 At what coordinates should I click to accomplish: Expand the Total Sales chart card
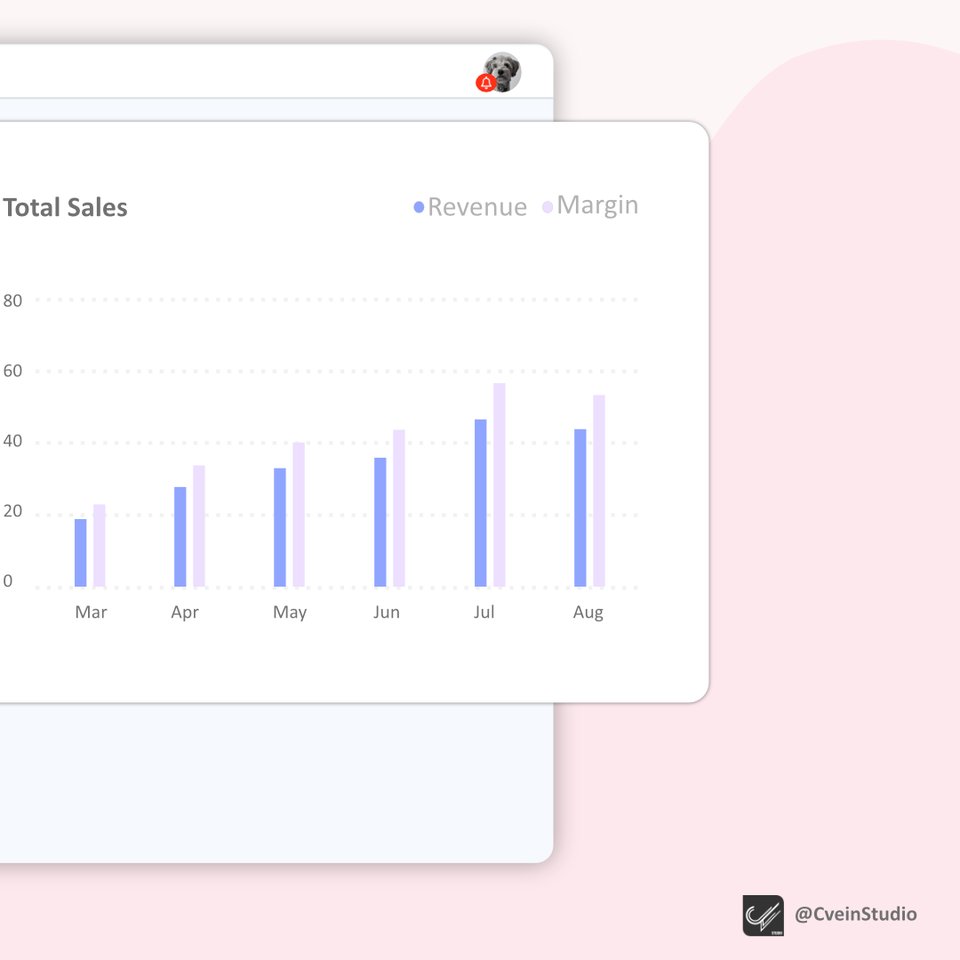[66, 208]
